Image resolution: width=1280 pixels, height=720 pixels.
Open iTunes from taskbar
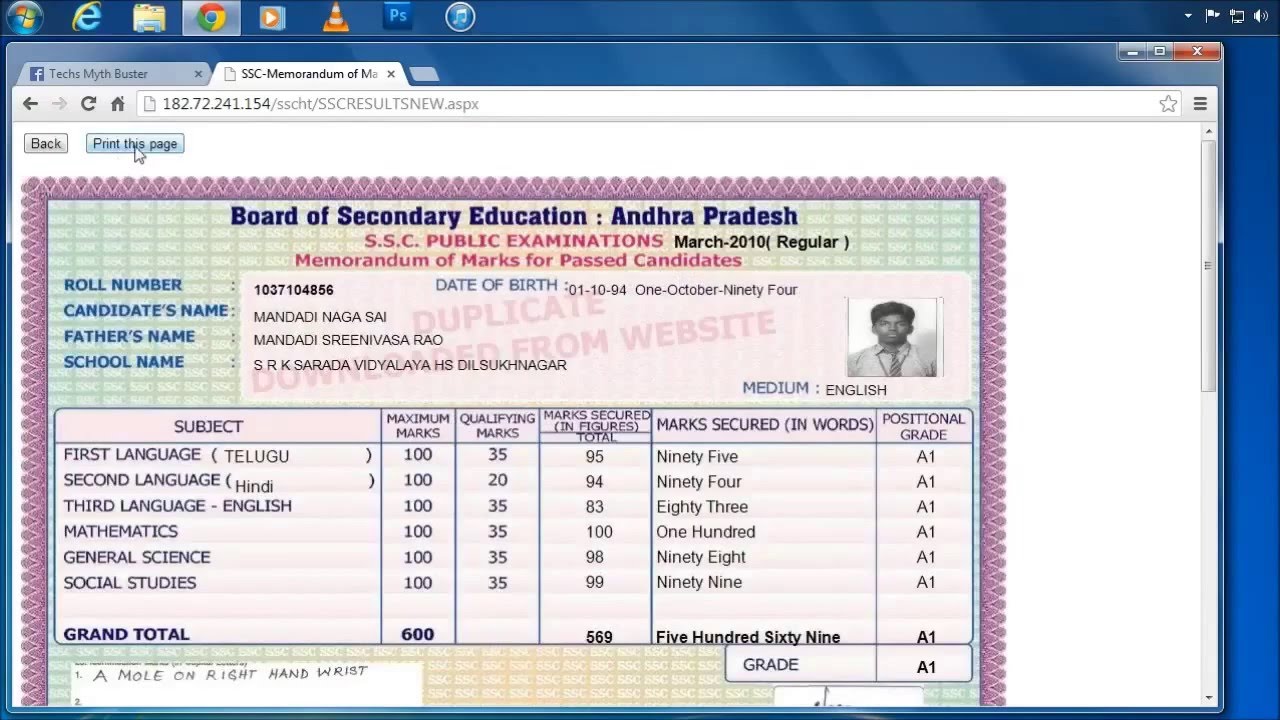point(460,17)
